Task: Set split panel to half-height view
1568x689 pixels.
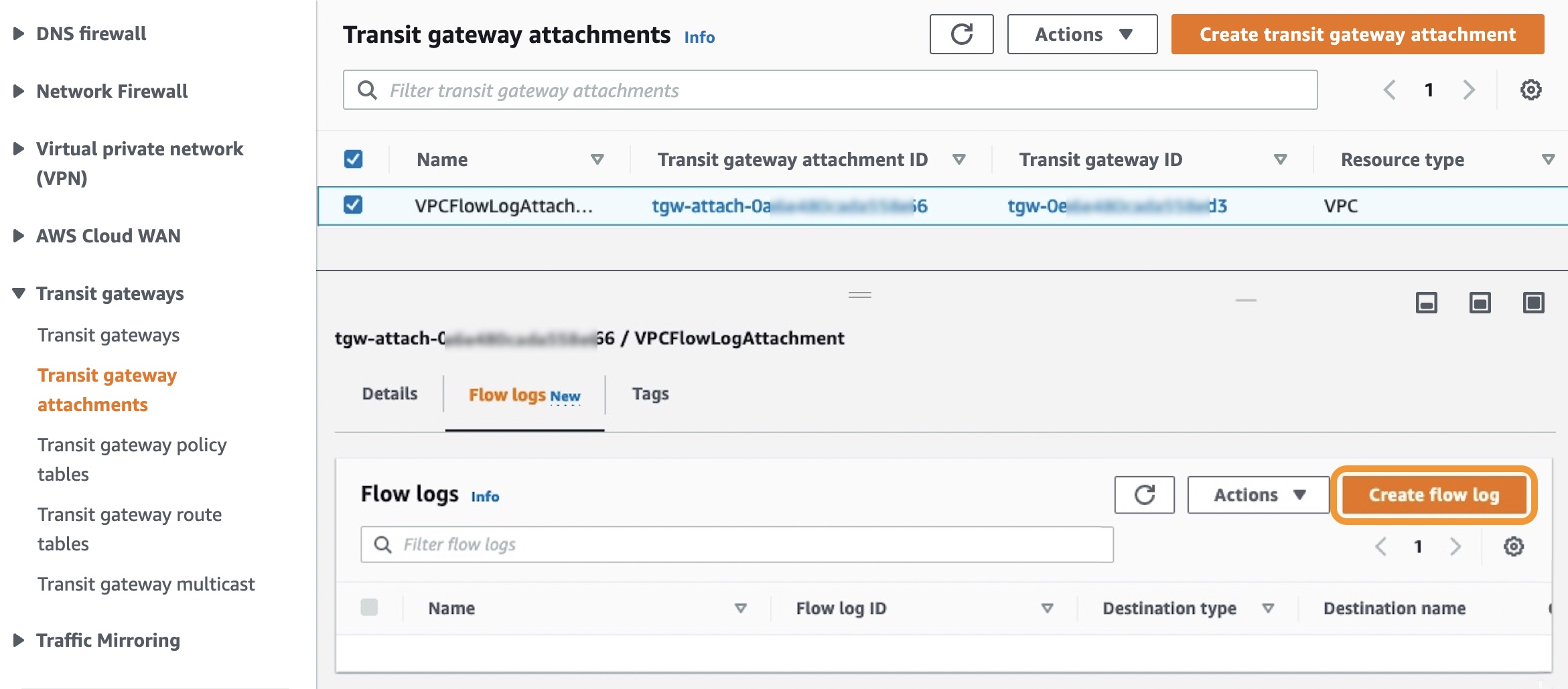Action: tap(1480, 303)
